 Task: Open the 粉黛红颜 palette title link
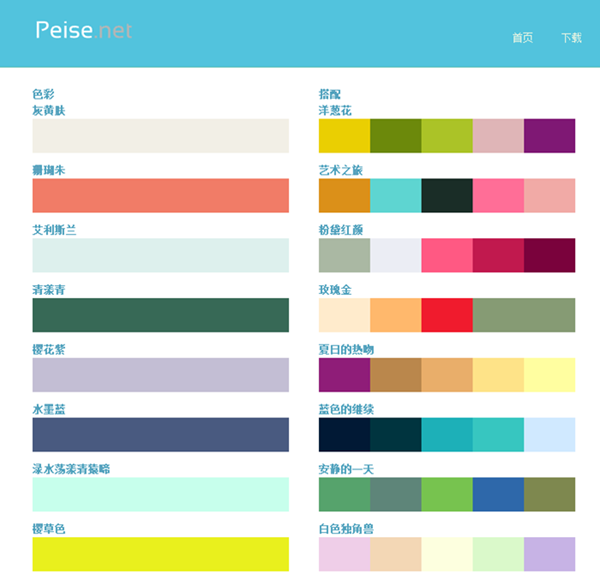(340, 230)
